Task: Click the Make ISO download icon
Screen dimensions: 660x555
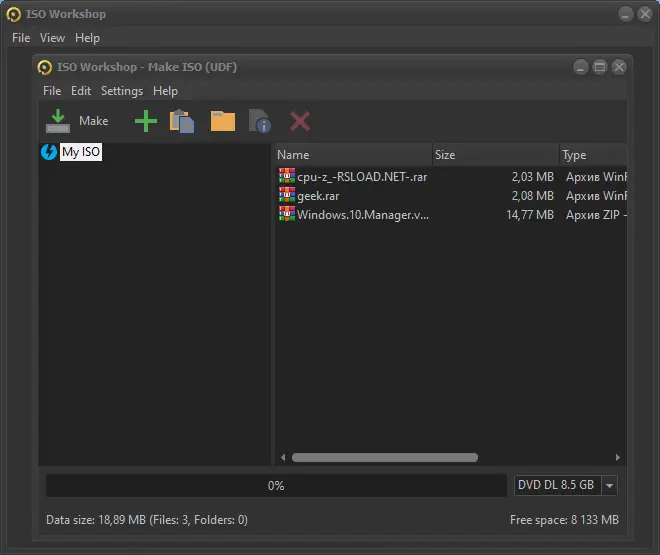Action: [x=58, y=121]
